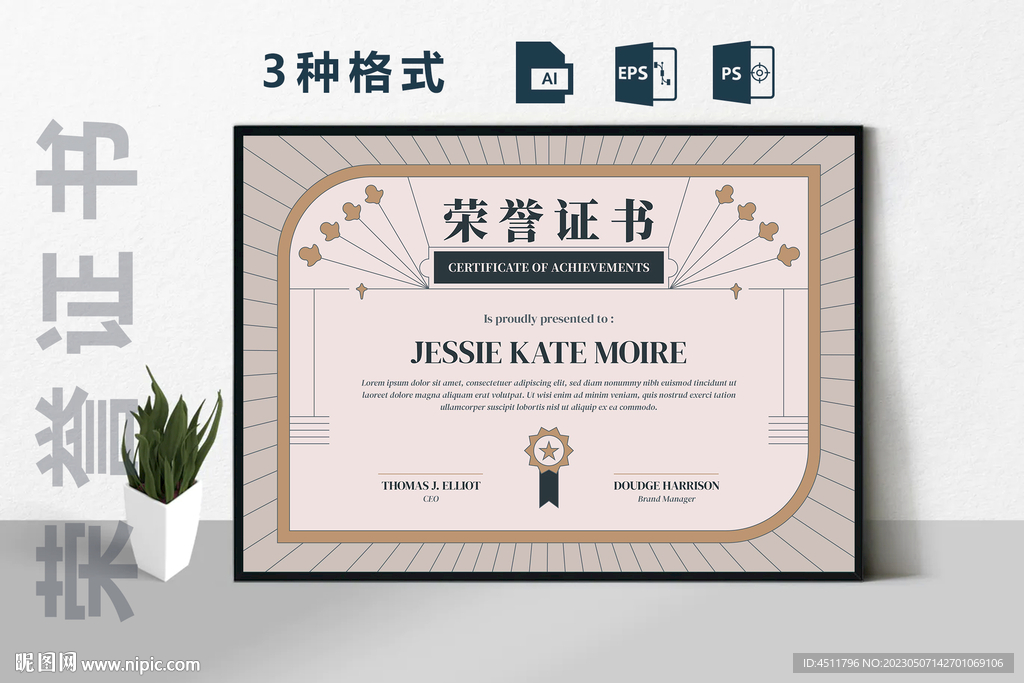
Task: Select the name "JESSIE KATE MOIRE"
Action: 549,353
